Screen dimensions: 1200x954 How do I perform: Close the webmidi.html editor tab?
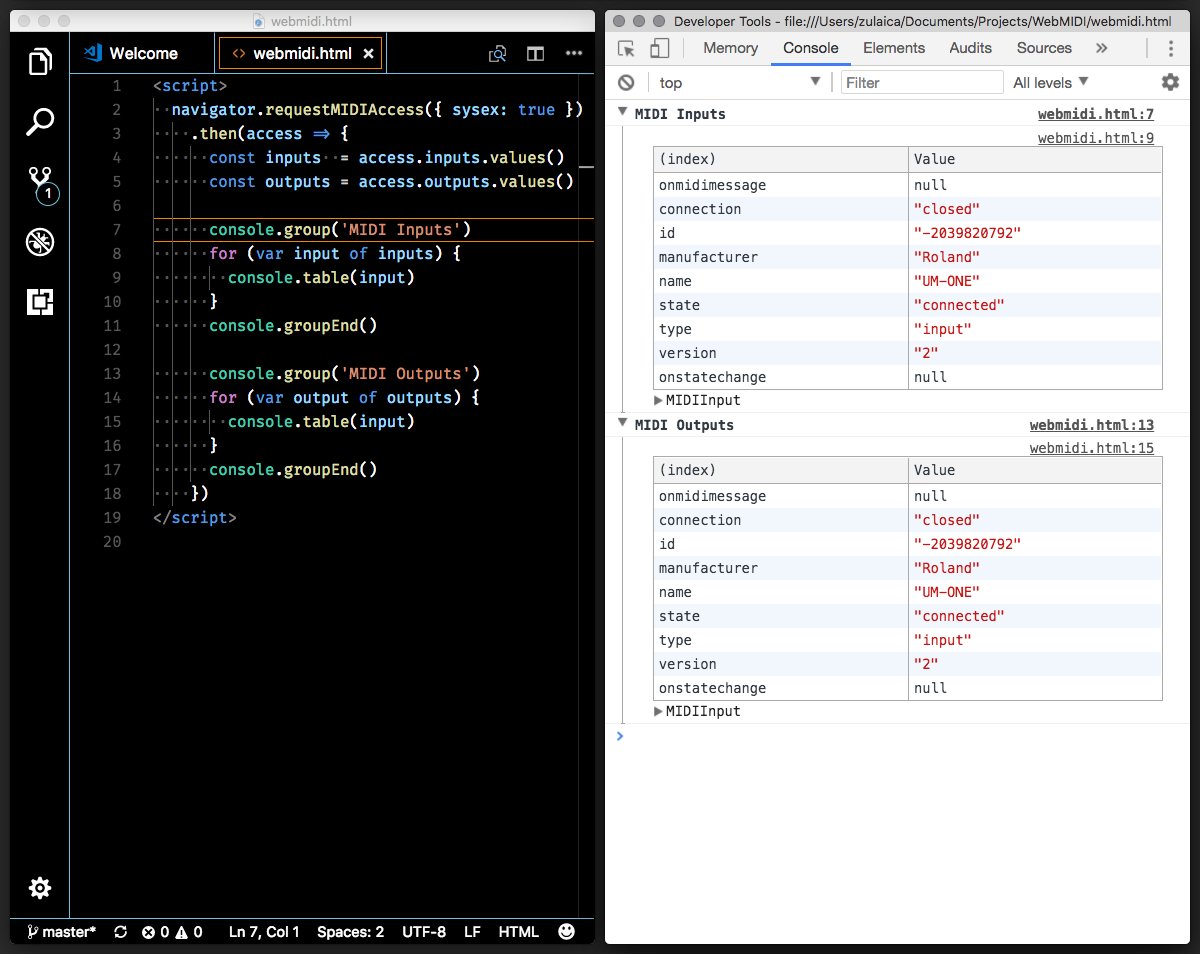[x=368, y=54]
